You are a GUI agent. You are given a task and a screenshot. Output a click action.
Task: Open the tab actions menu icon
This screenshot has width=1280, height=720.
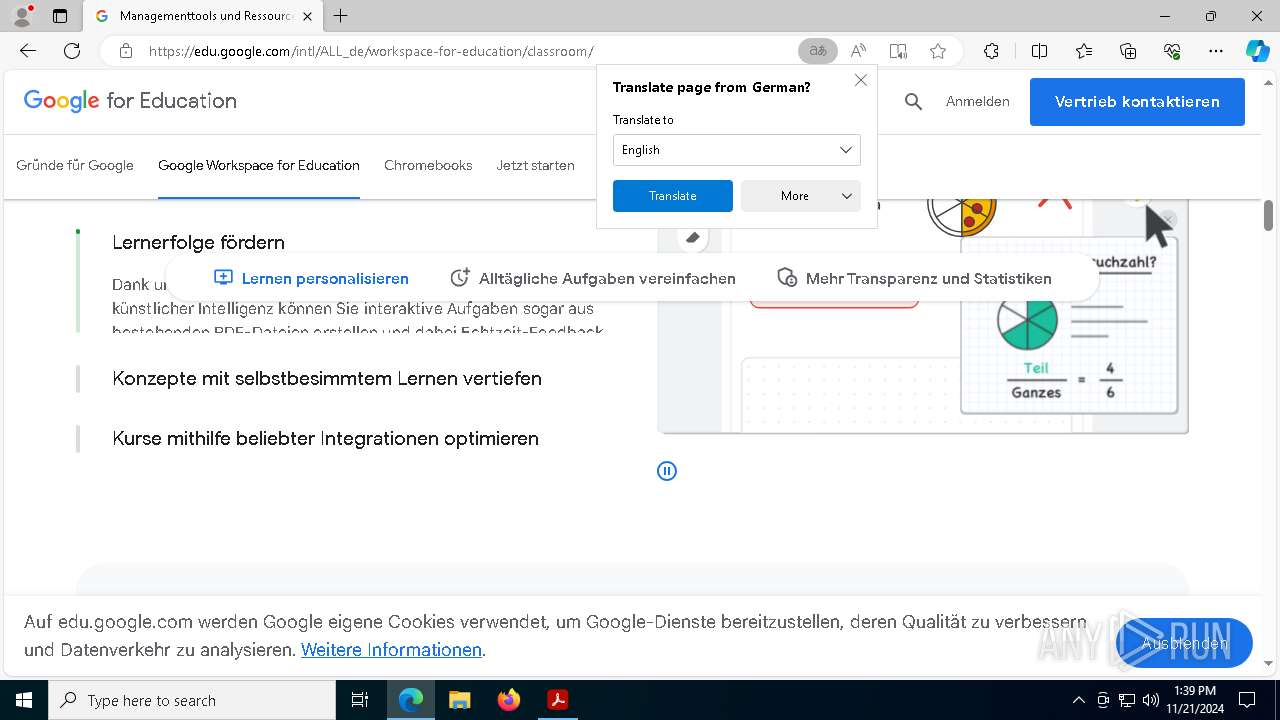60,16
